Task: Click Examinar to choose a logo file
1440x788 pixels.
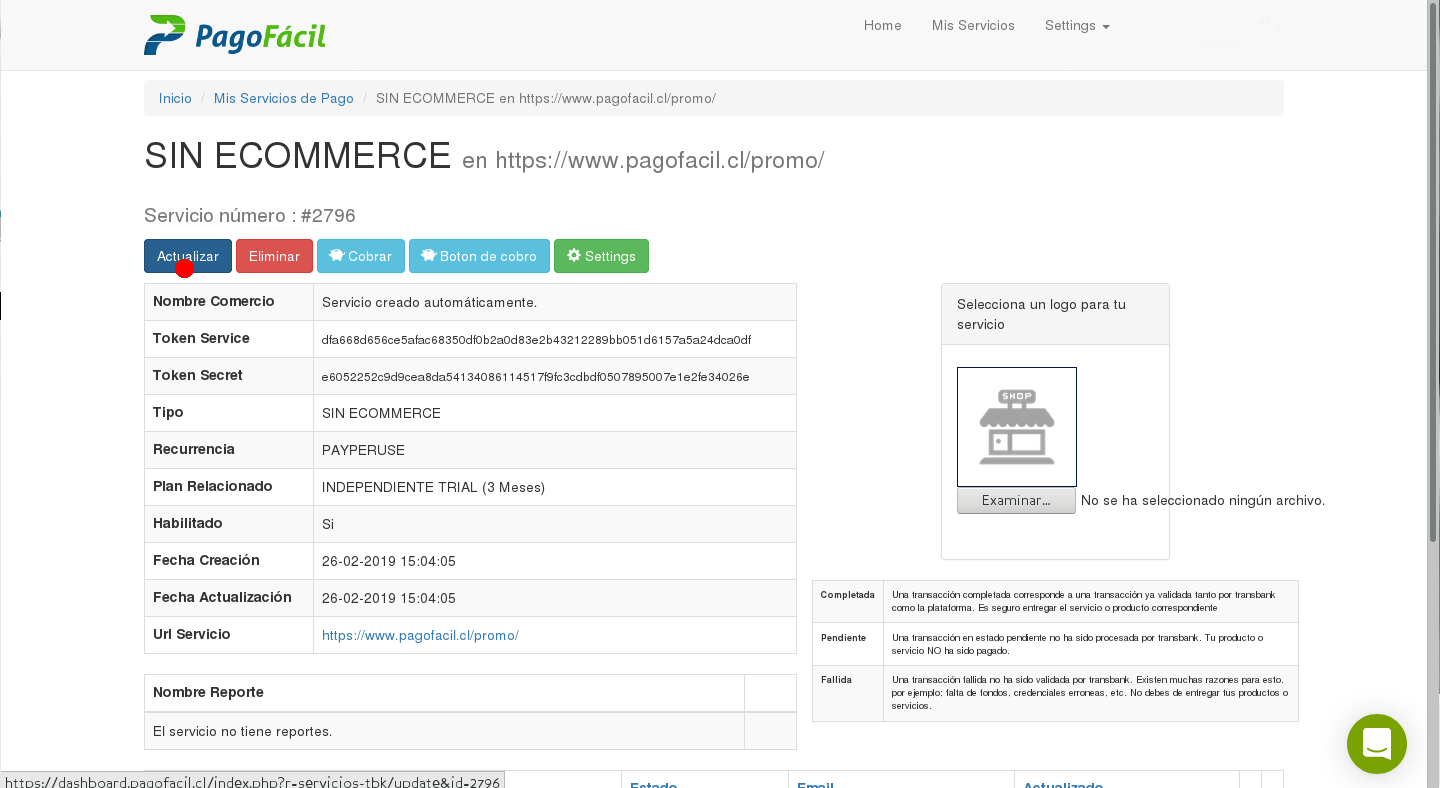Action: pos(1016,500)
